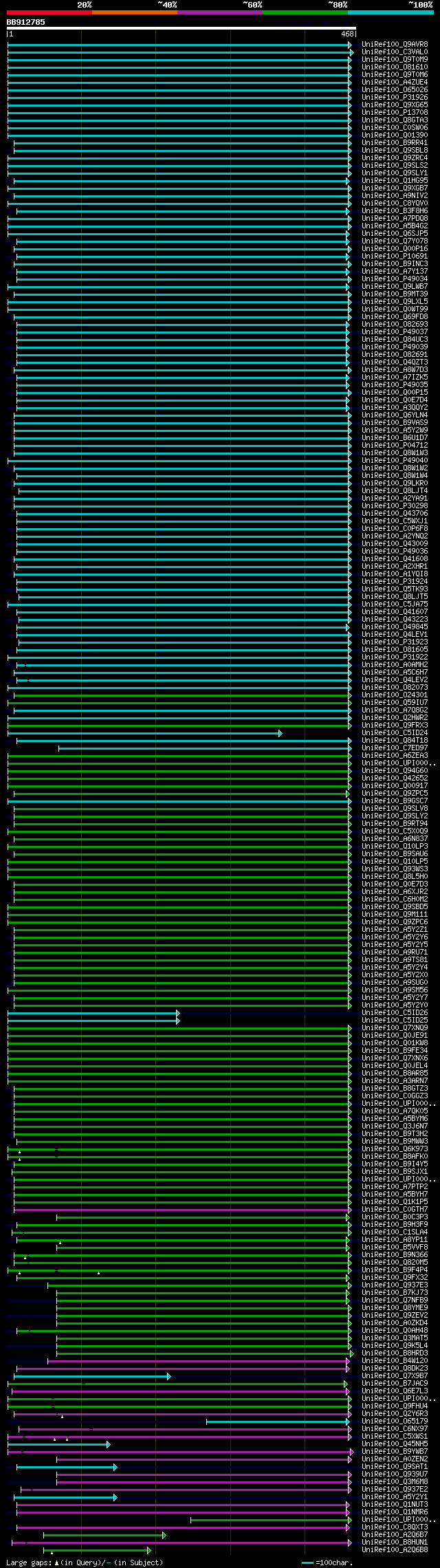Select label UniRef100_Q84UC3

(x=395, y=340)
